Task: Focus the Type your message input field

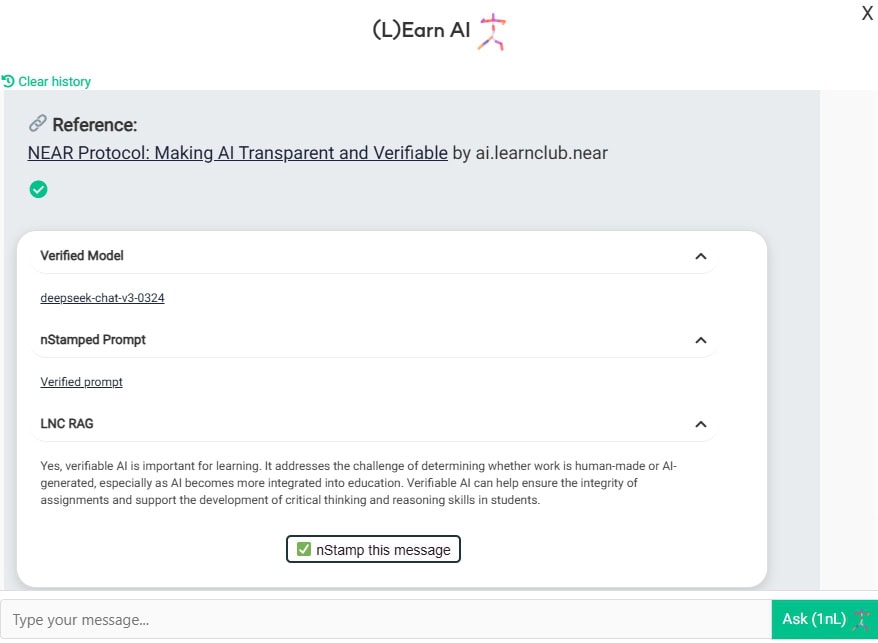Action: pyautogui.click(x=385, y=620)
